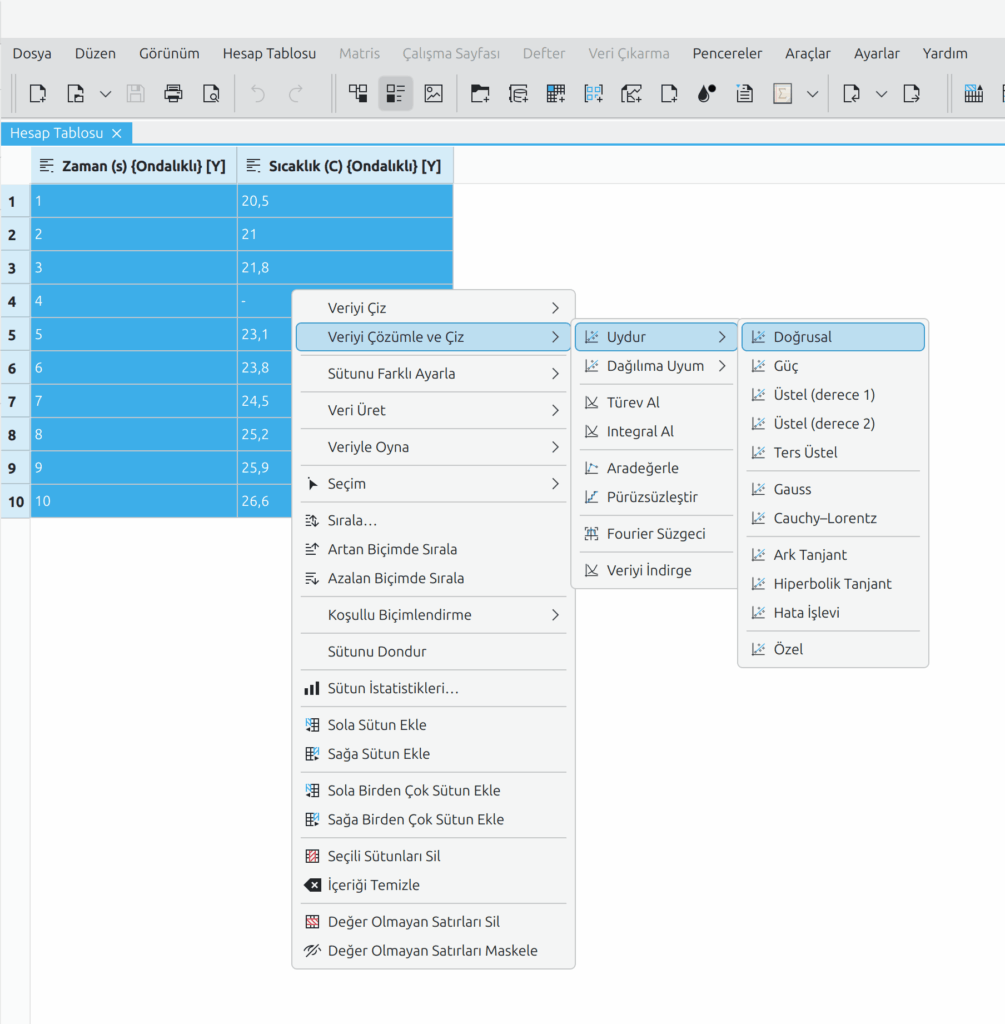Click the blank page plus icon before the droplets

669,93
